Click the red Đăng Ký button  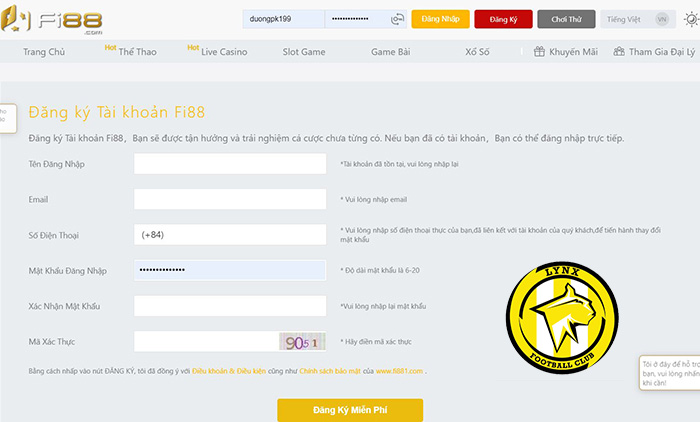[x=503, y=19]
